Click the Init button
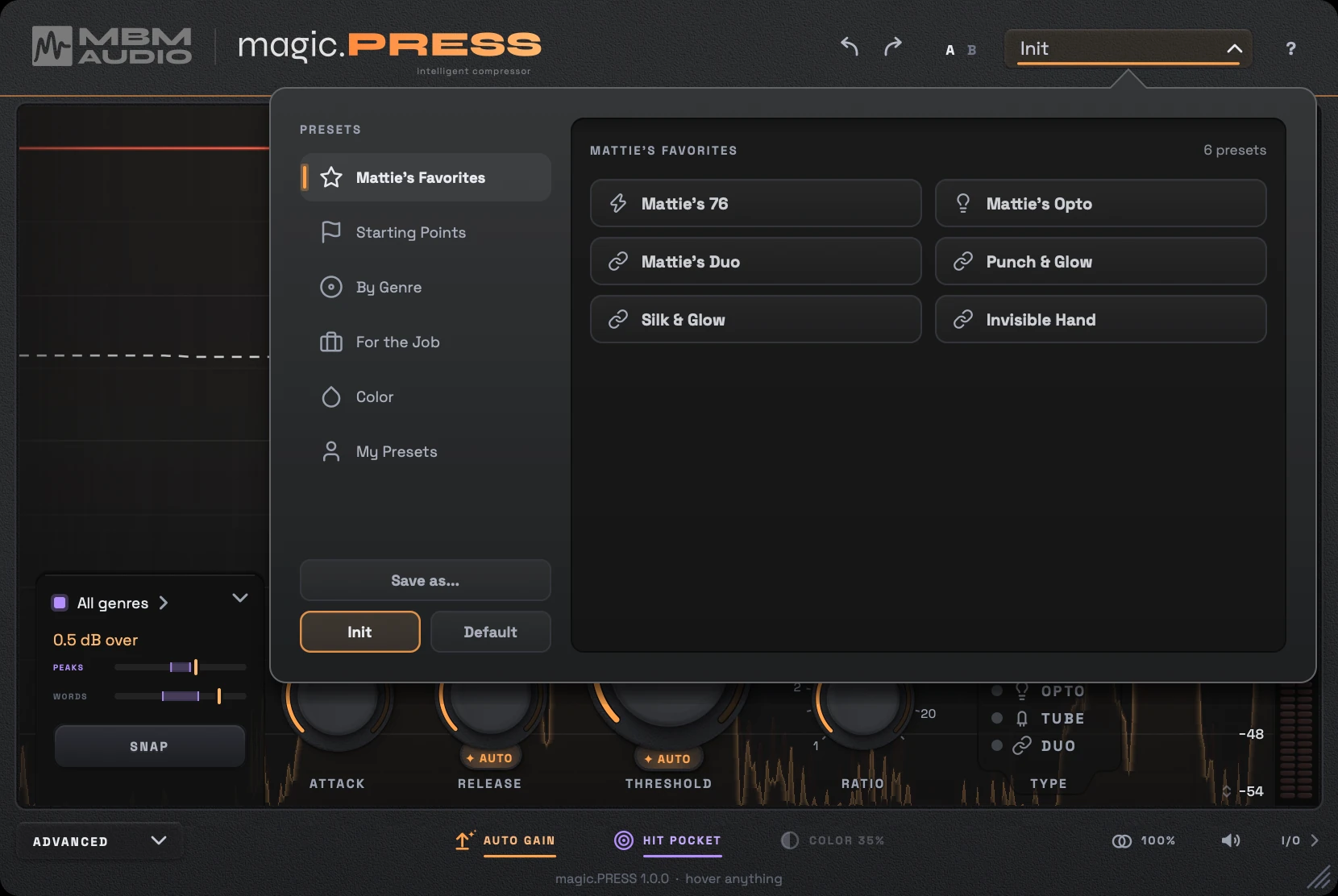Image resolution: width=1338 pixels, height=896 pixels. 360,632
